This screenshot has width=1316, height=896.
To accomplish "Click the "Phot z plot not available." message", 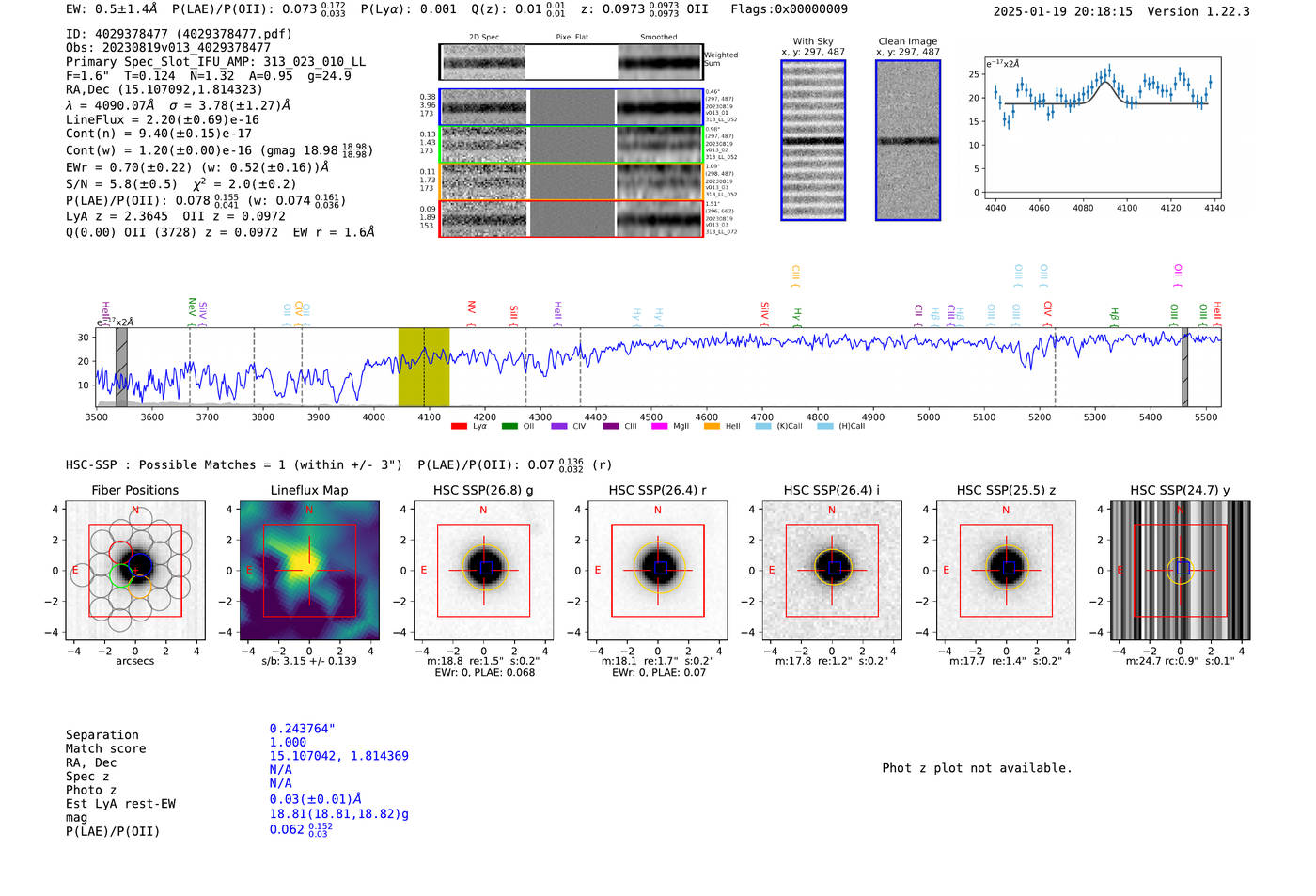I will coord(977,768).
